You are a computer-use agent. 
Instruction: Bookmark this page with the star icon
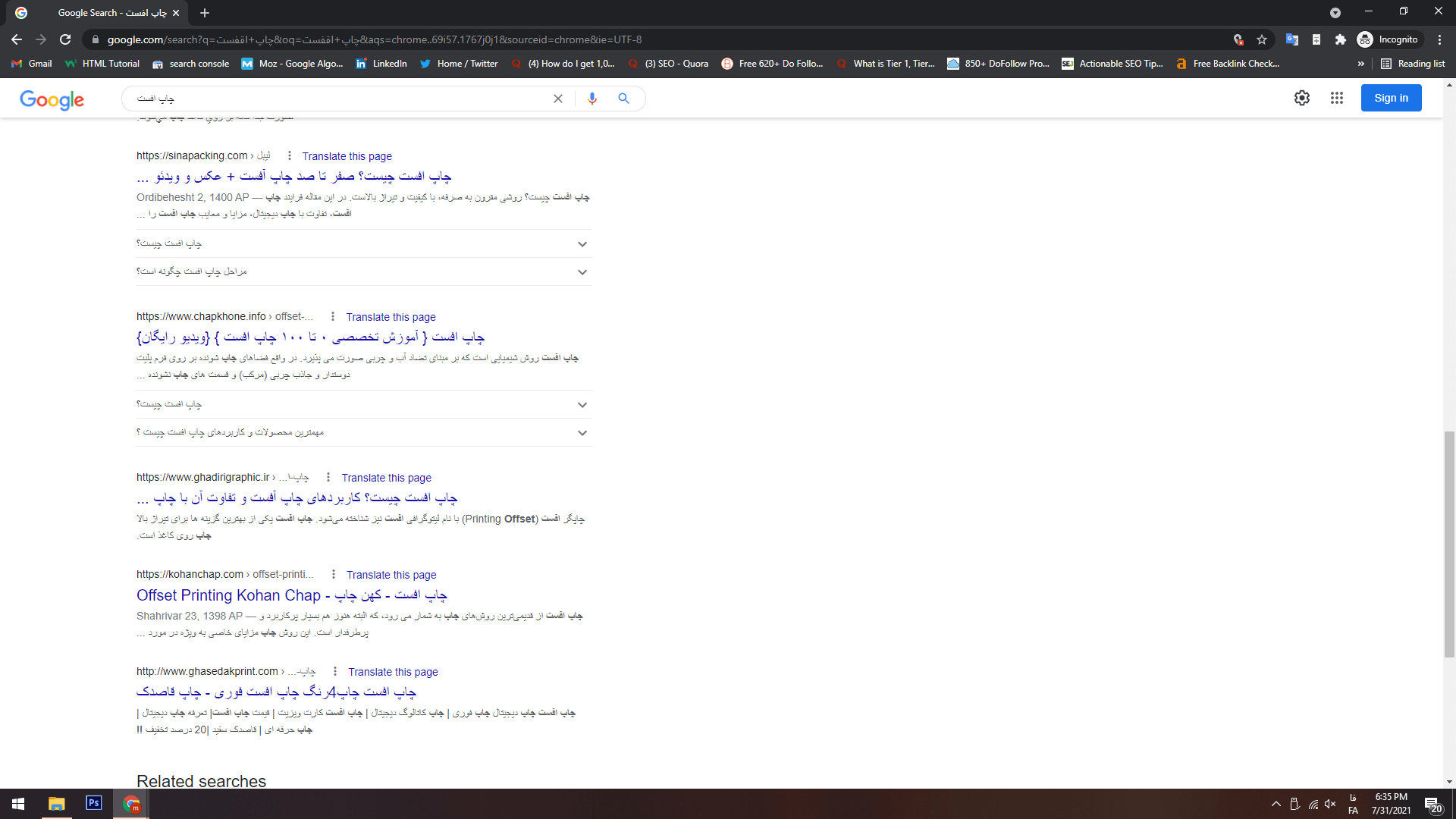pos(1262,39)
